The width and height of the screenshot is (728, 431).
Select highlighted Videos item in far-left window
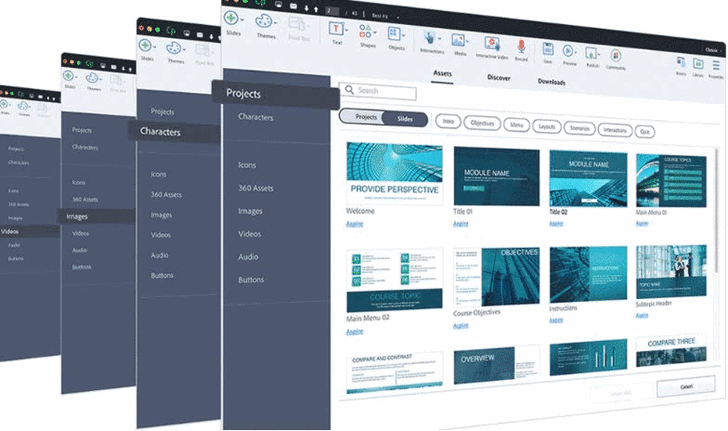coord(30,231)
